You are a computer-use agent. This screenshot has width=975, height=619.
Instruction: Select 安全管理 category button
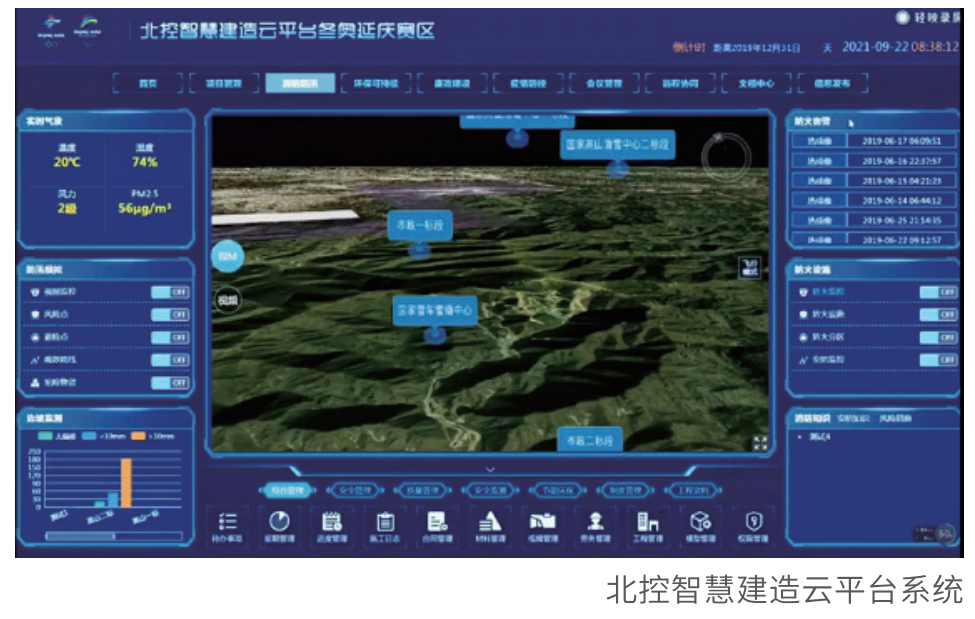(x=355, y=490)
